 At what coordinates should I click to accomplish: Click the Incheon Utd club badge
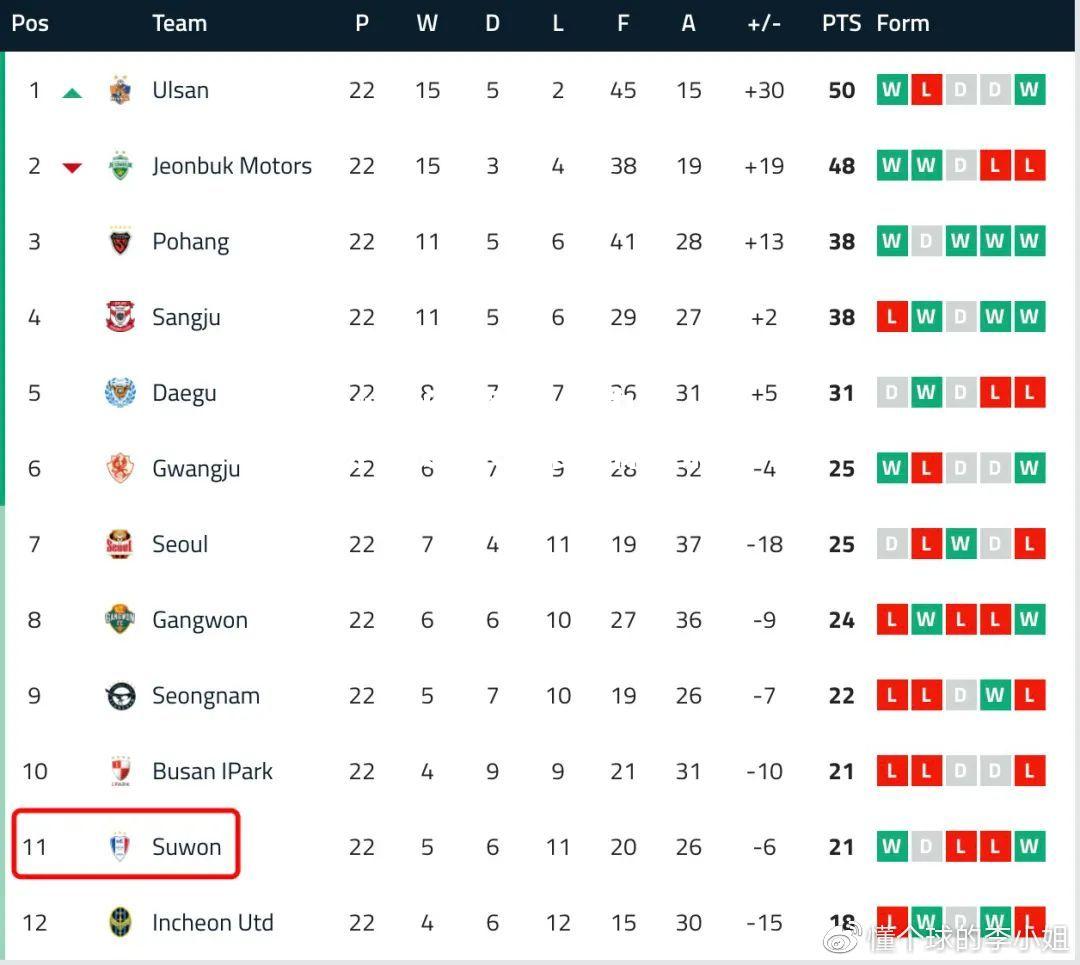121,922
